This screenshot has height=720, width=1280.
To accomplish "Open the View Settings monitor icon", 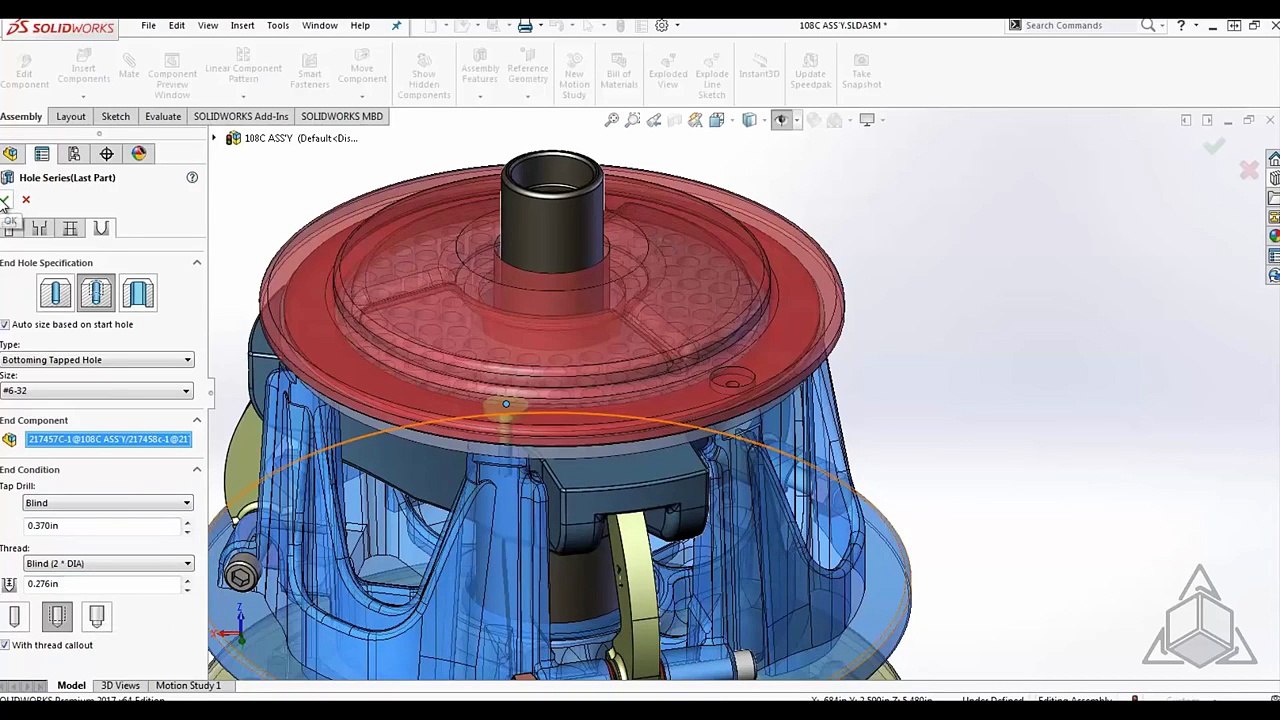I will (x=867, y=120).
